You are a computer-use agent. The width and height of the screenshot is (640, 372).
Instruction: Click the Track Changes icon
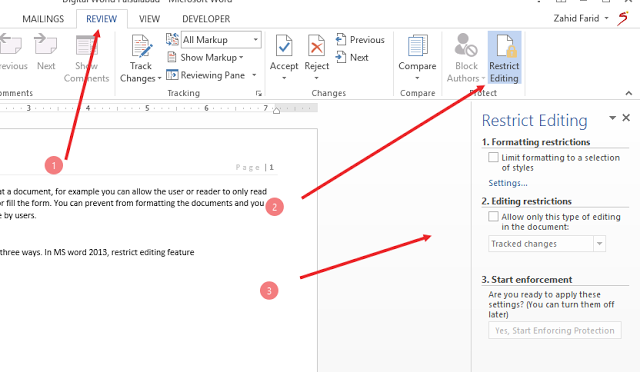coord(141,46)
